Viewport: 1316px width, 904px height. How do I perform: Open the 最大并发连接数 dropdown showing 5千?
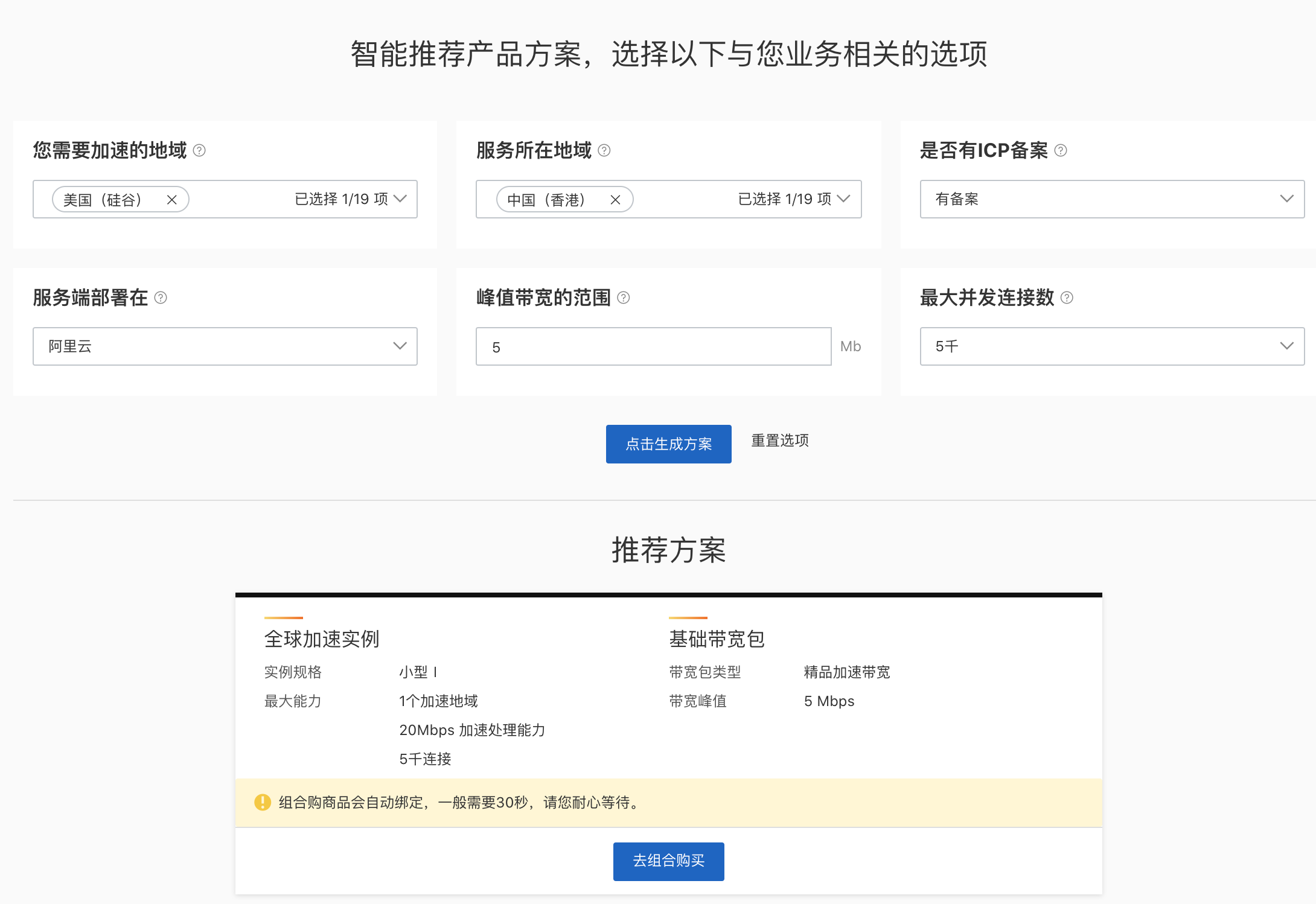tap(1112, 346)
